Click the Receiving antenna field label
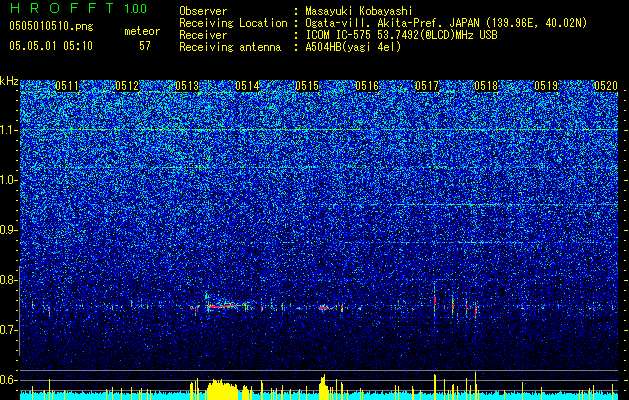629x400 pixels. [230, 47]
